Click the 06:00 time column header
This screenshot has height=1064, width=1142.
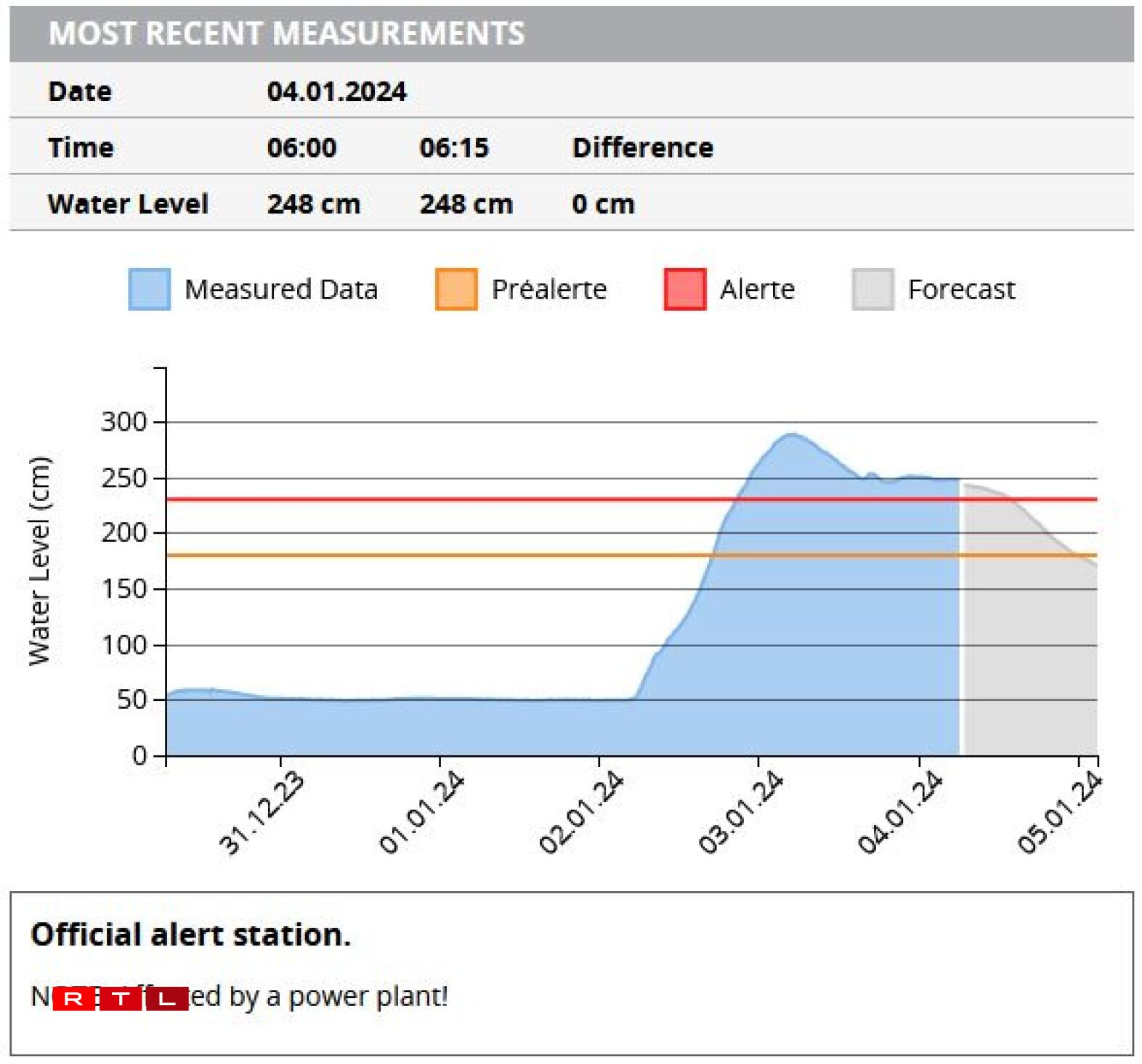pyautogui.click(x=301, y=147)
